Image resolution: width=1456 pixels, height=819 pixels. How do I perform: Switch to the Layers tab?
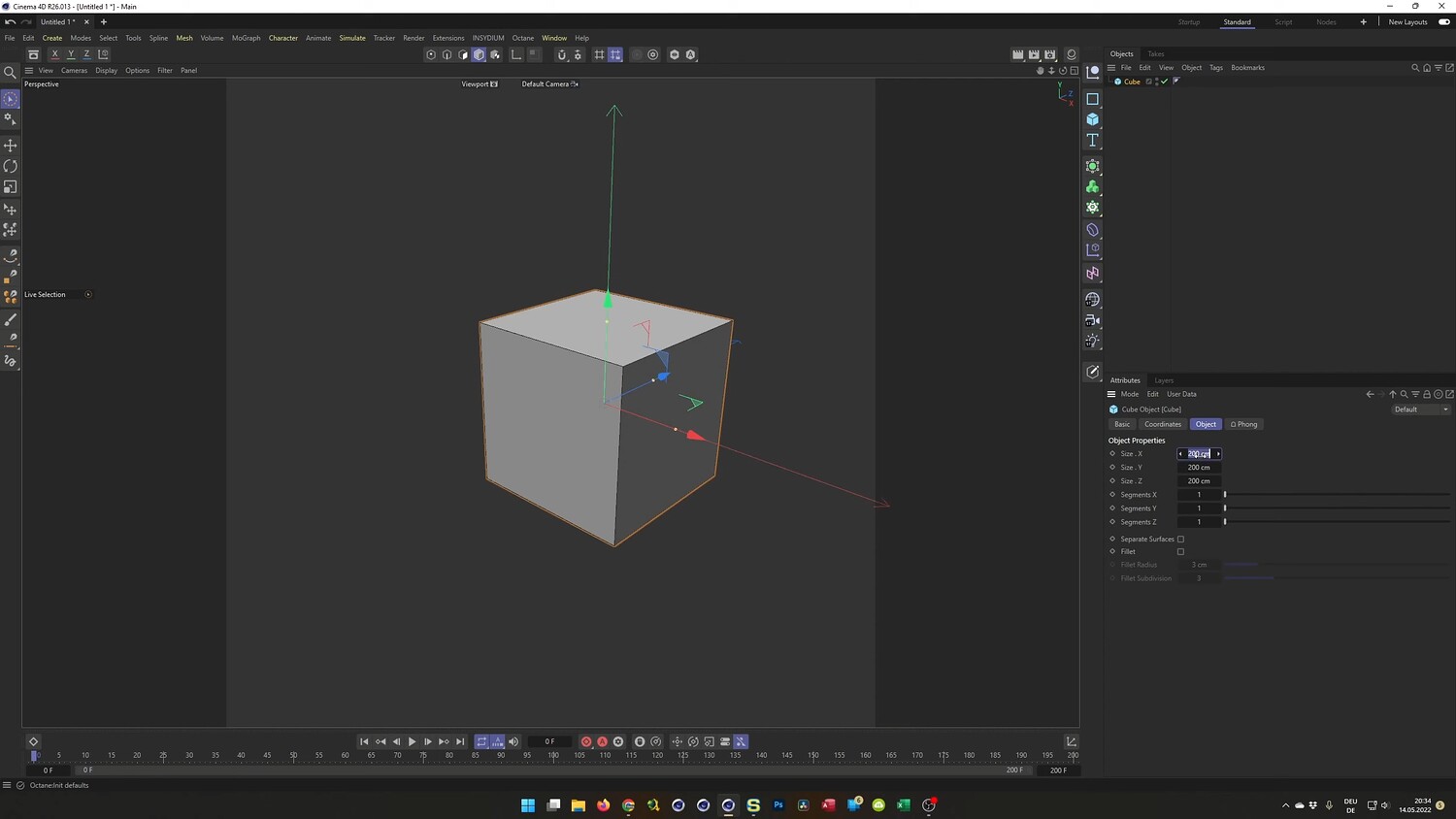click(1164, 380)
